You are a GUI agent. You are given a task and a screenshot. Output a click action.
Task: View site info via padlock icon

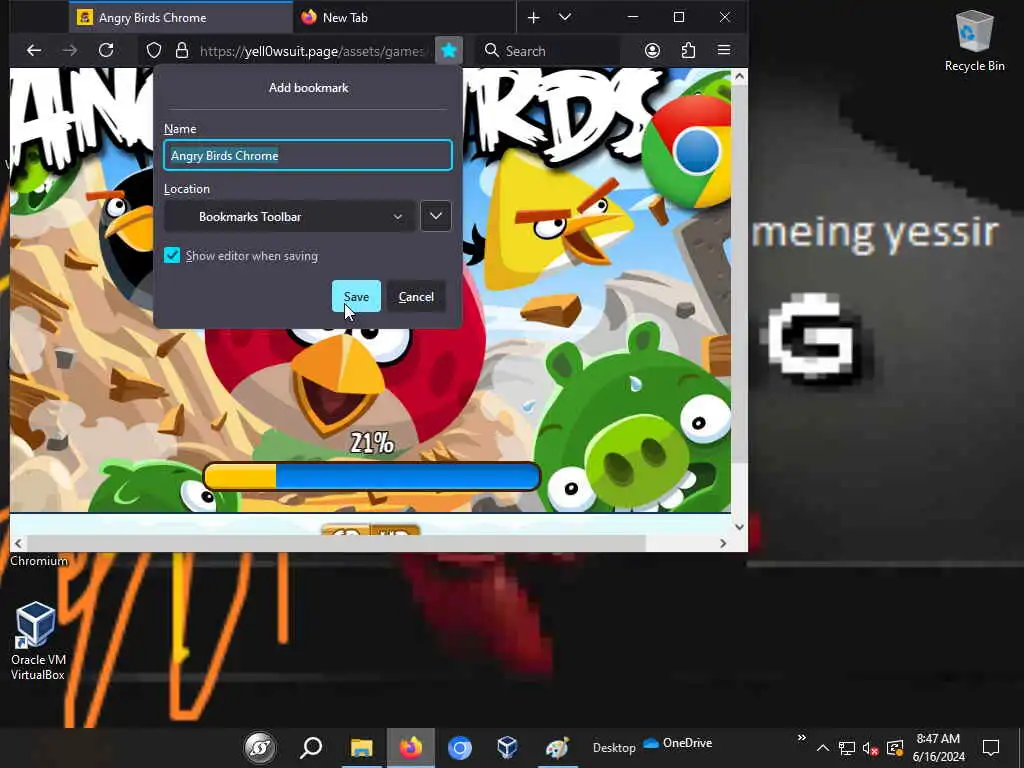[182, 51]
